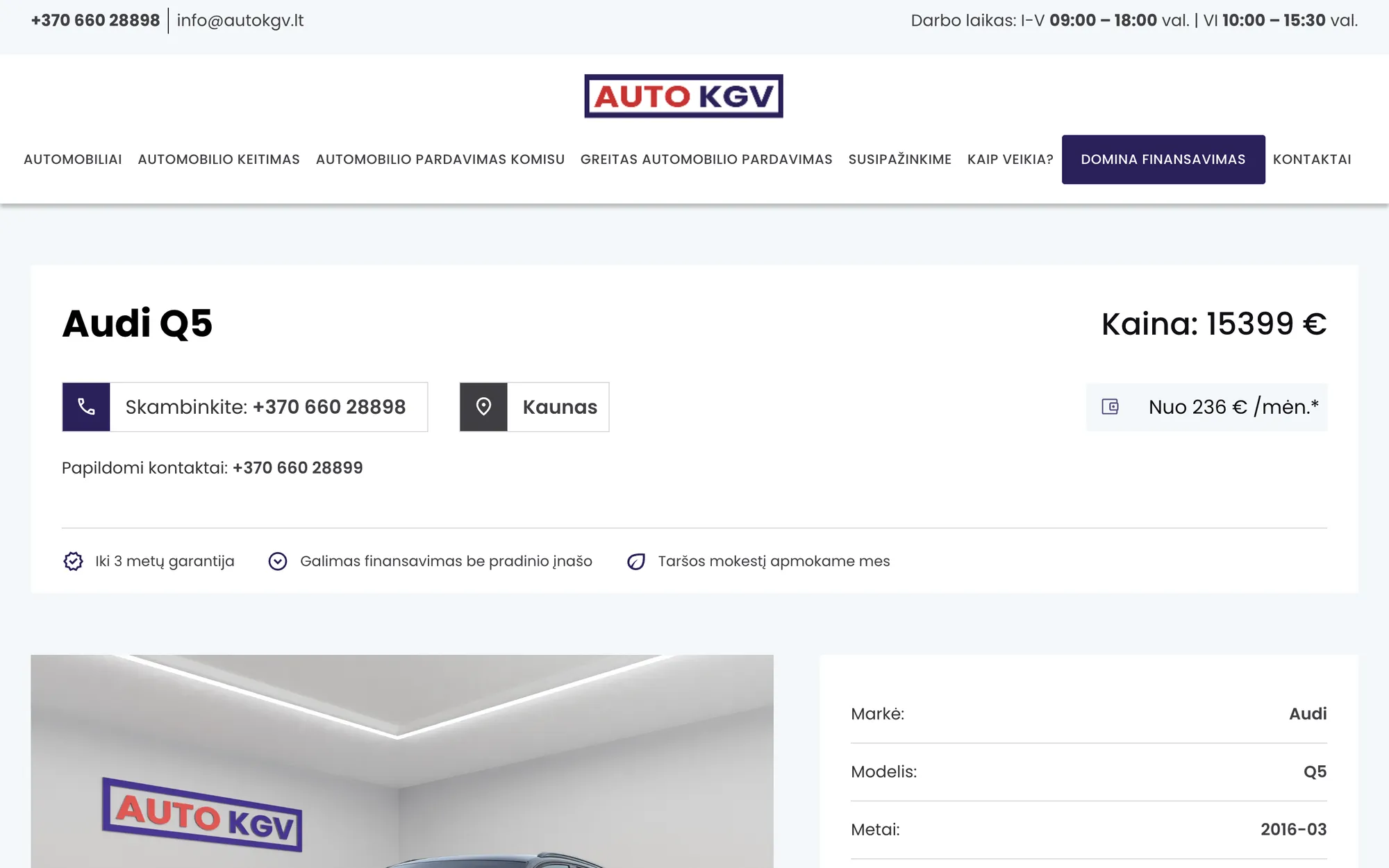This screenshot has height=868, width=1389.
Task: Click the Audi Q5 heading
Action: pyautogui.click(x=138, y=324)
